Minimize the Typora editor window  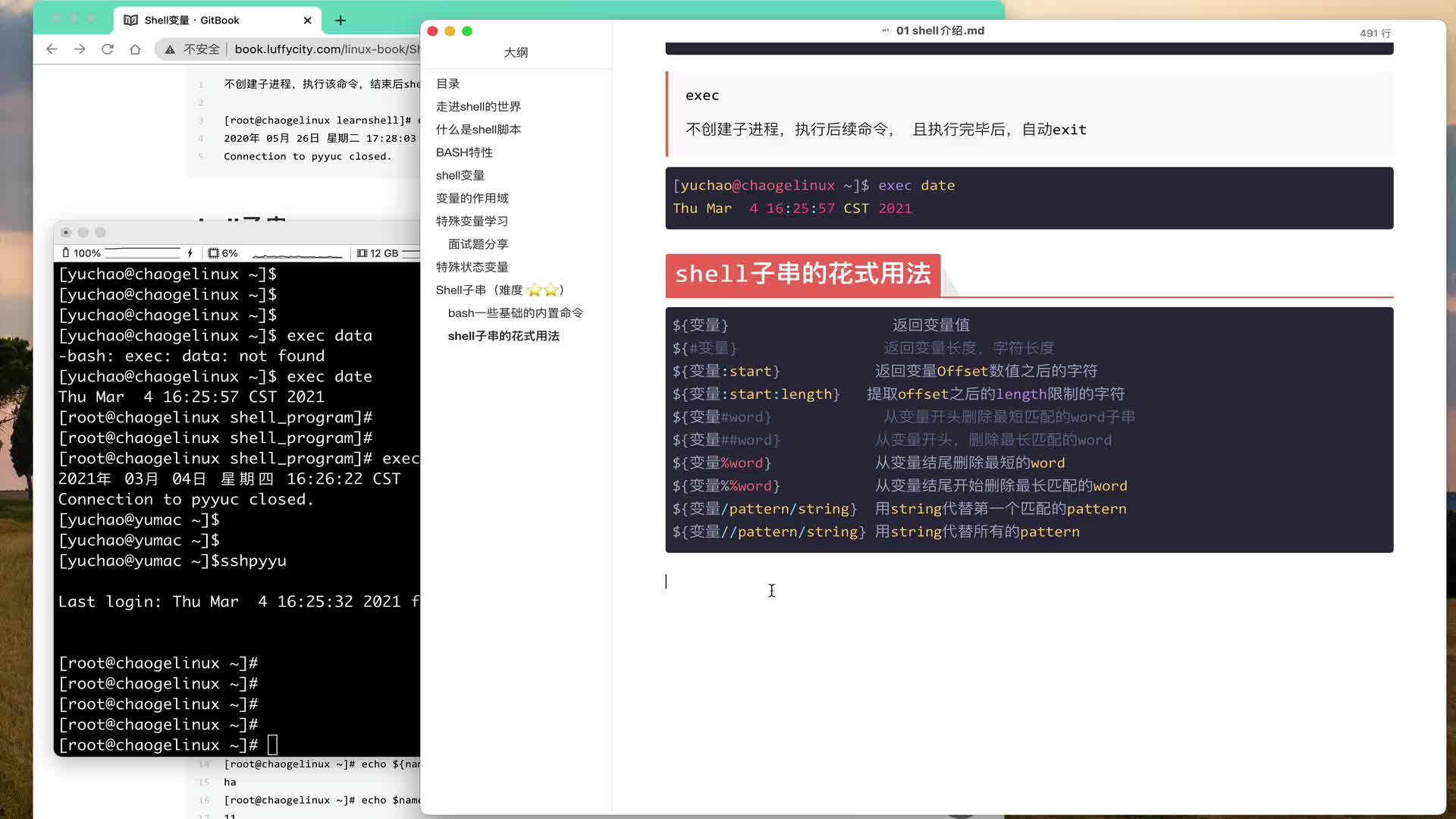coord(450,31)
